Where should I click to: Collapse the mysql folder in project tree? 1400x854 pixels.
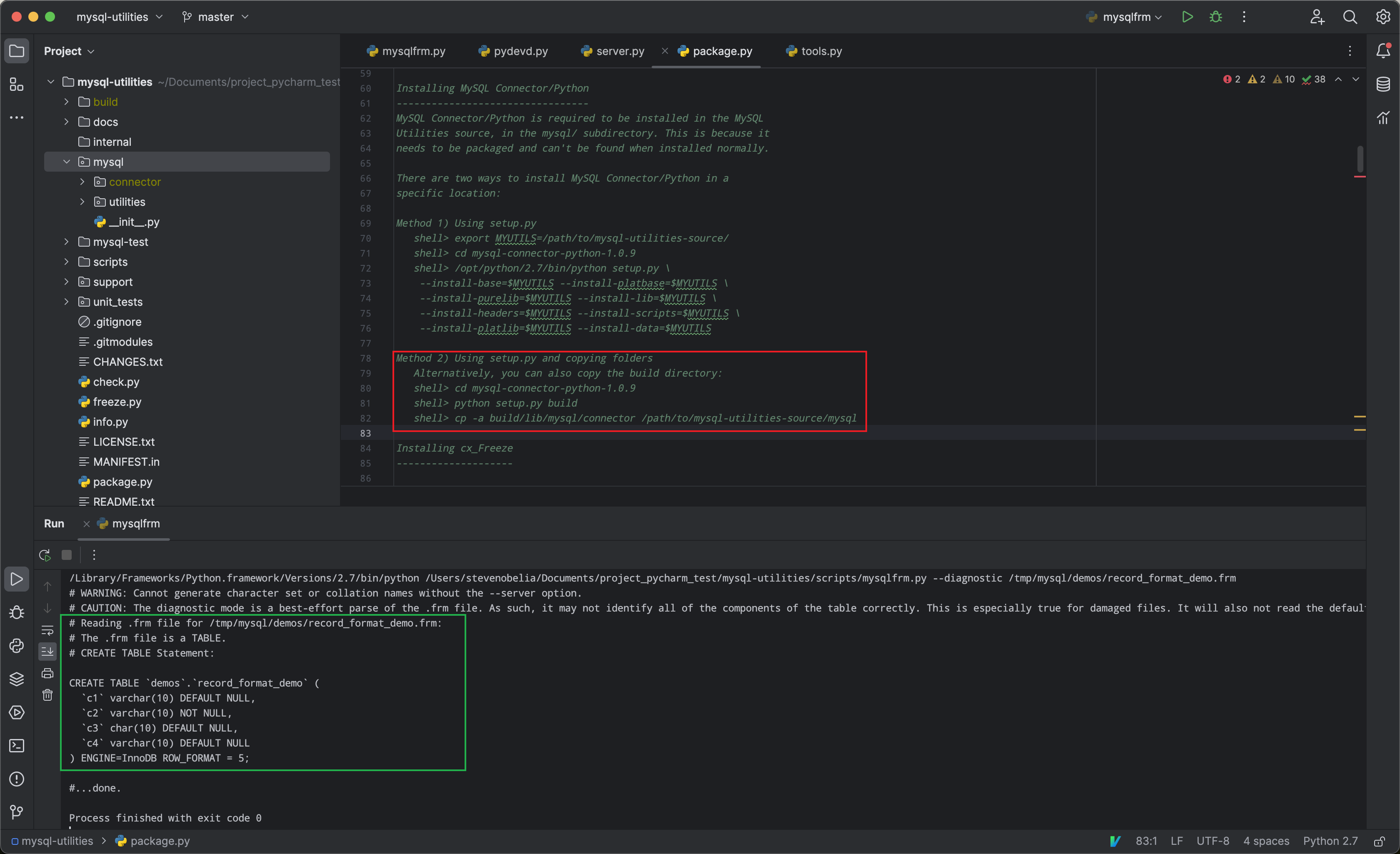(x=67, y=162)
